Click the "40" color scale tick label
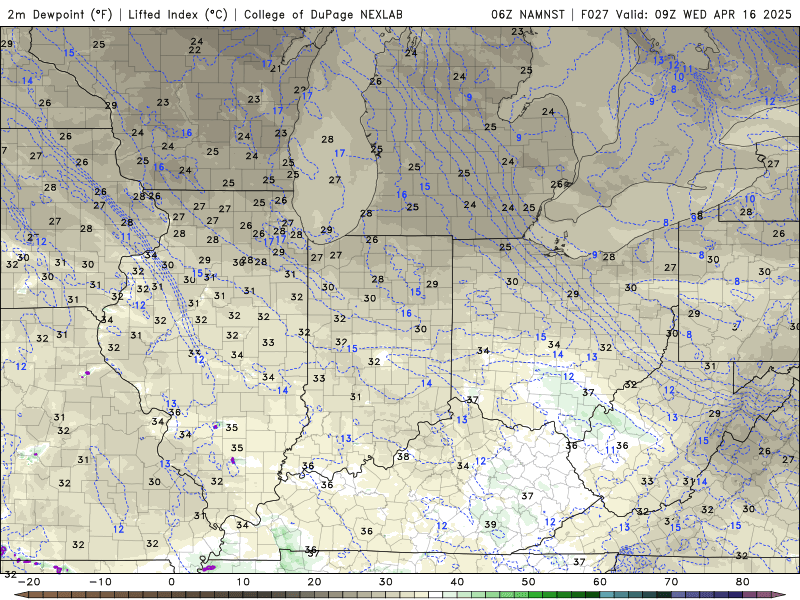Screen dimensions: 800x600 (457, 582)
